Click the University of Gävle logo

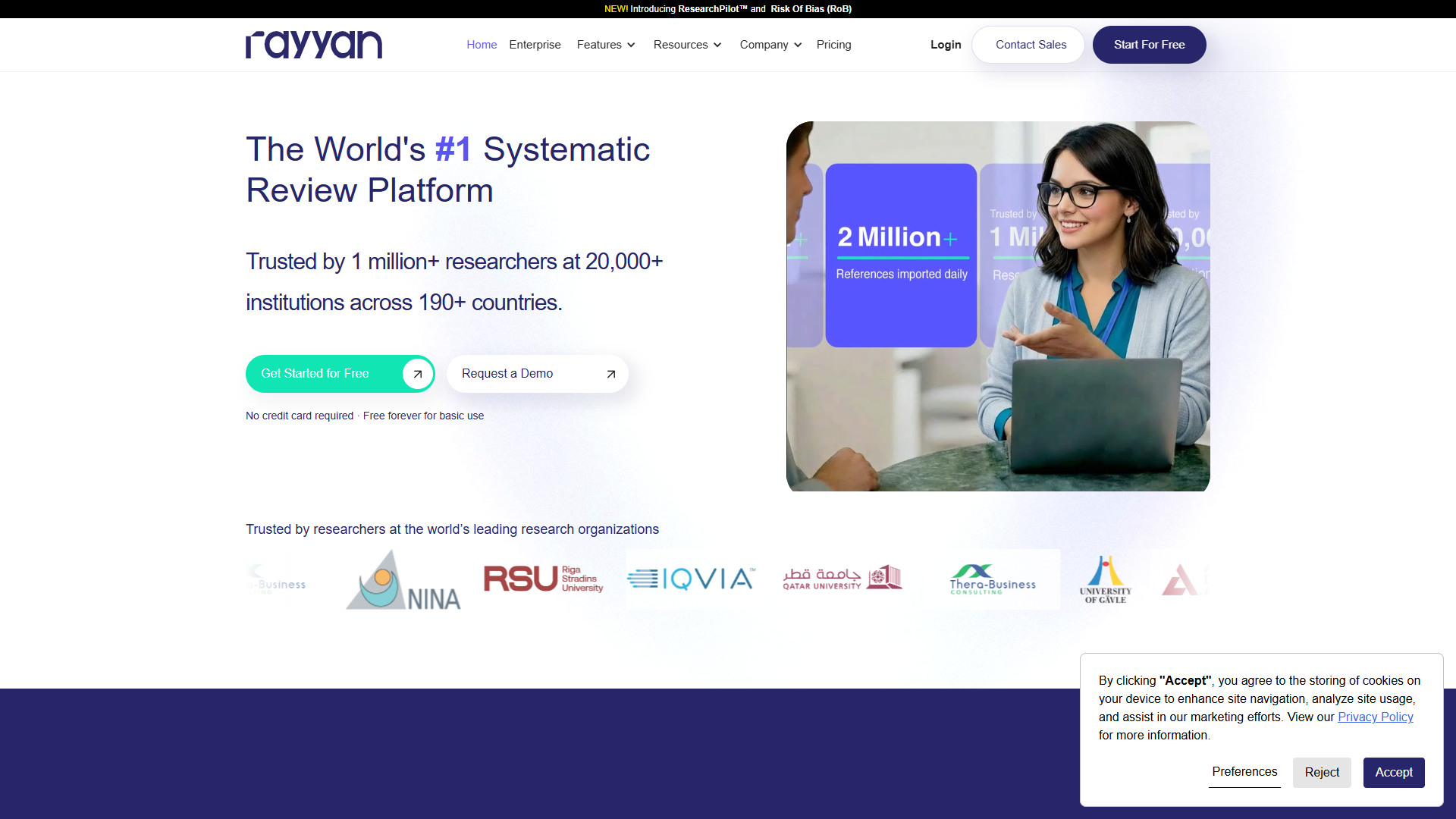click(x=1105, y=579)
